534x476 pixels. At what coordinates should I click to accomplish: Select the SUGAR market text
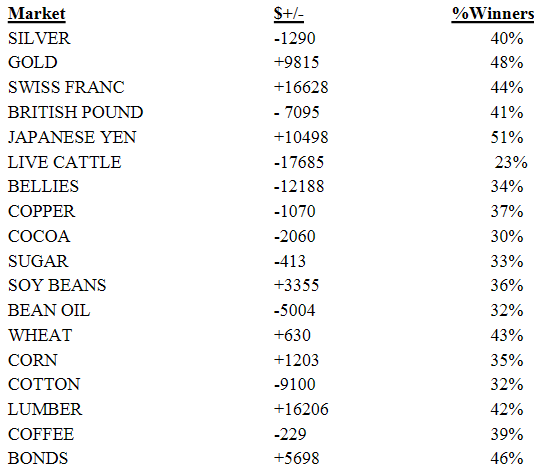coord(38,261)
